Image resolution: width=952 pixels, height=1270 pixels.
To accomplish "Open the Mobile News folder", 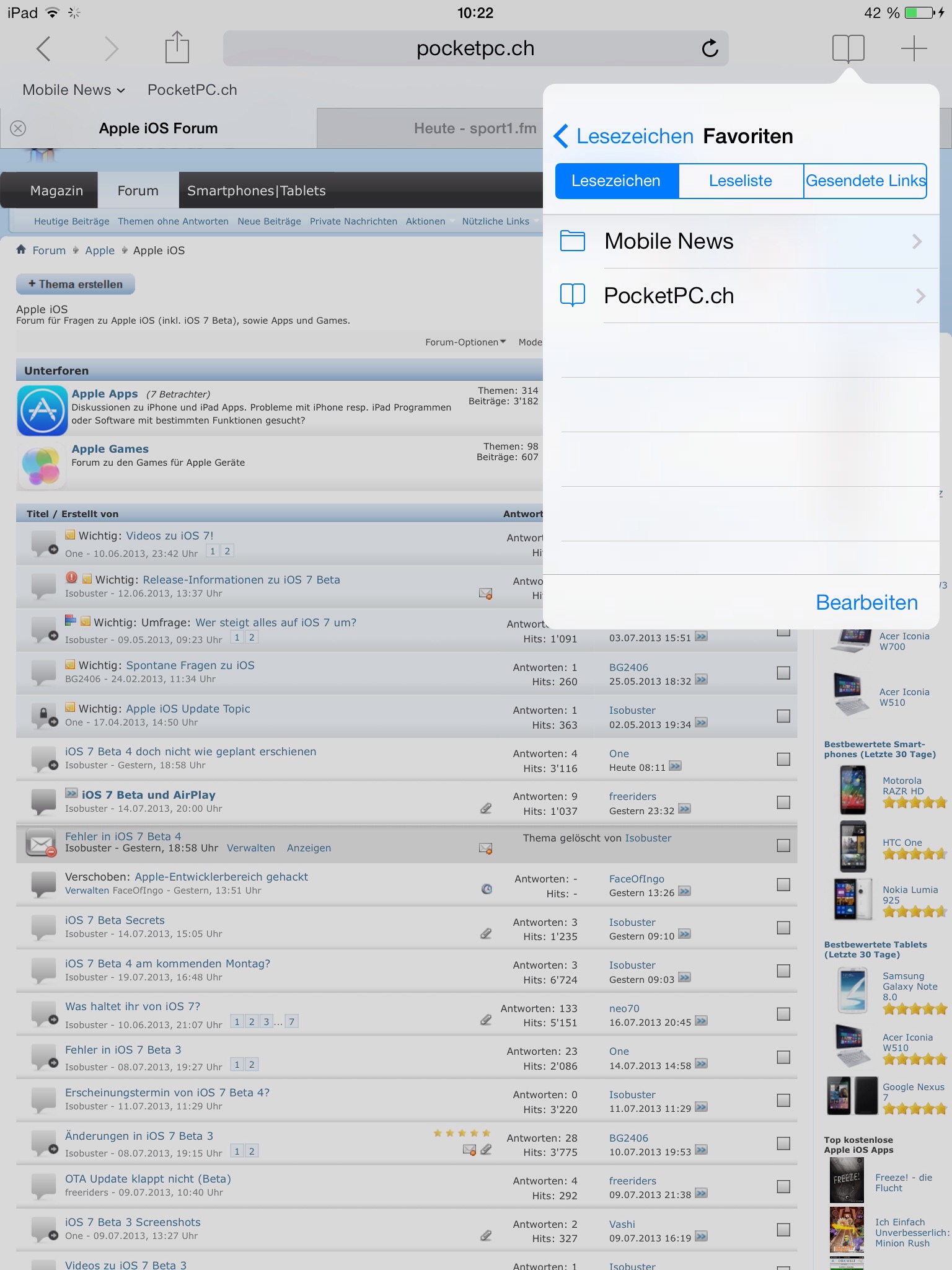I will (x=741, y=241).
